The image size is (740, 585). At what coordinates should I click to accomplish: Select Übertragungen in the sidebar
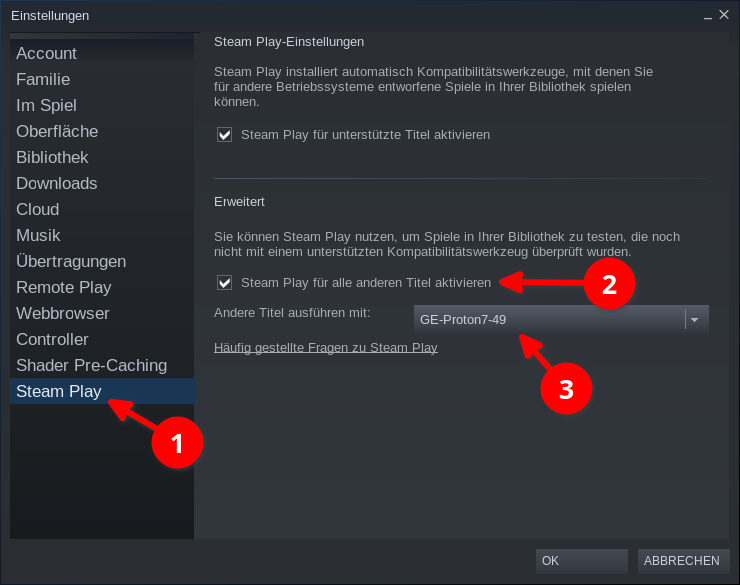click(x=71, y=261)
